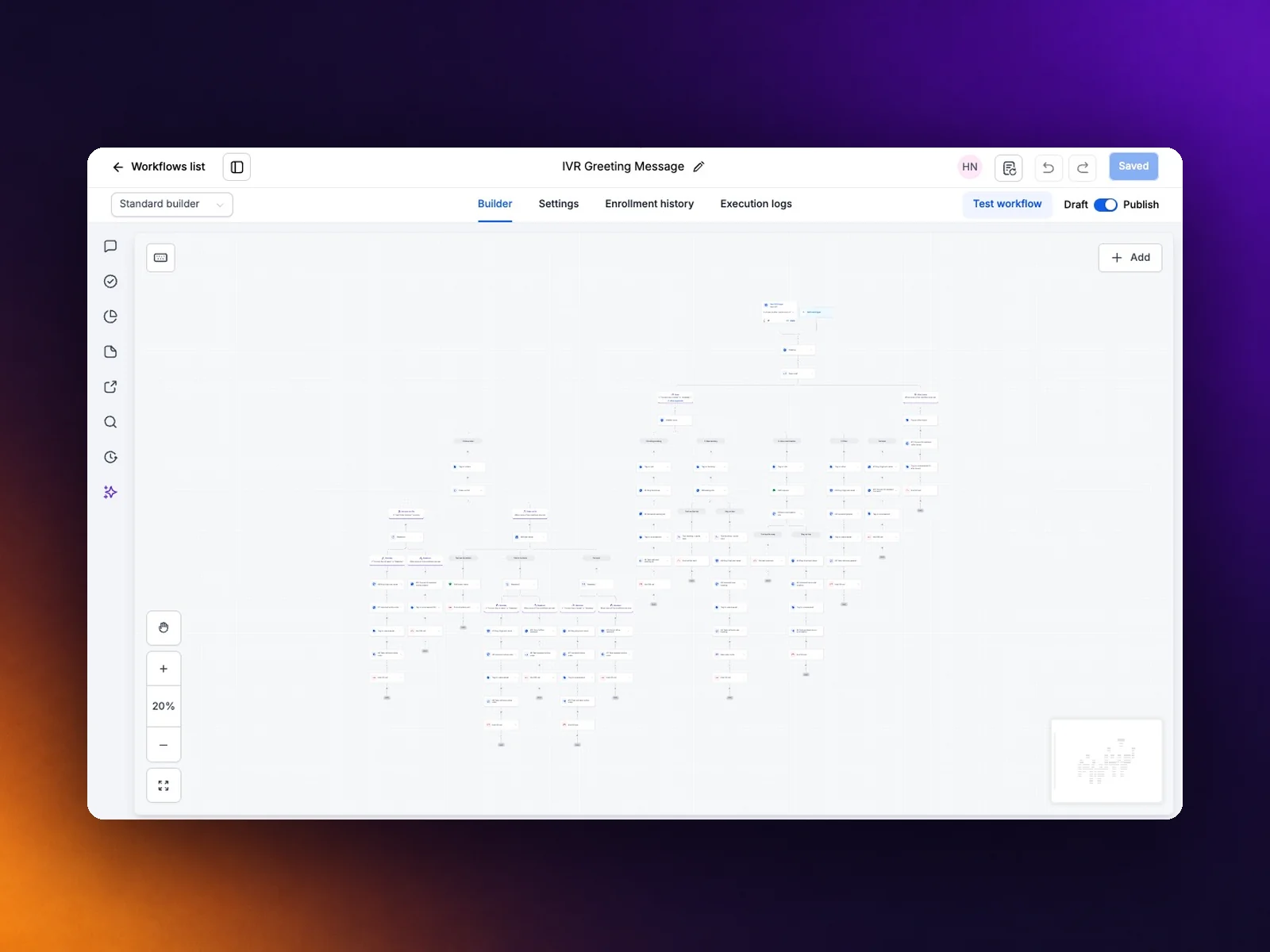Click the IVR Greeting Message title
Screen dimensions: 1270x952
pos(623,167)
